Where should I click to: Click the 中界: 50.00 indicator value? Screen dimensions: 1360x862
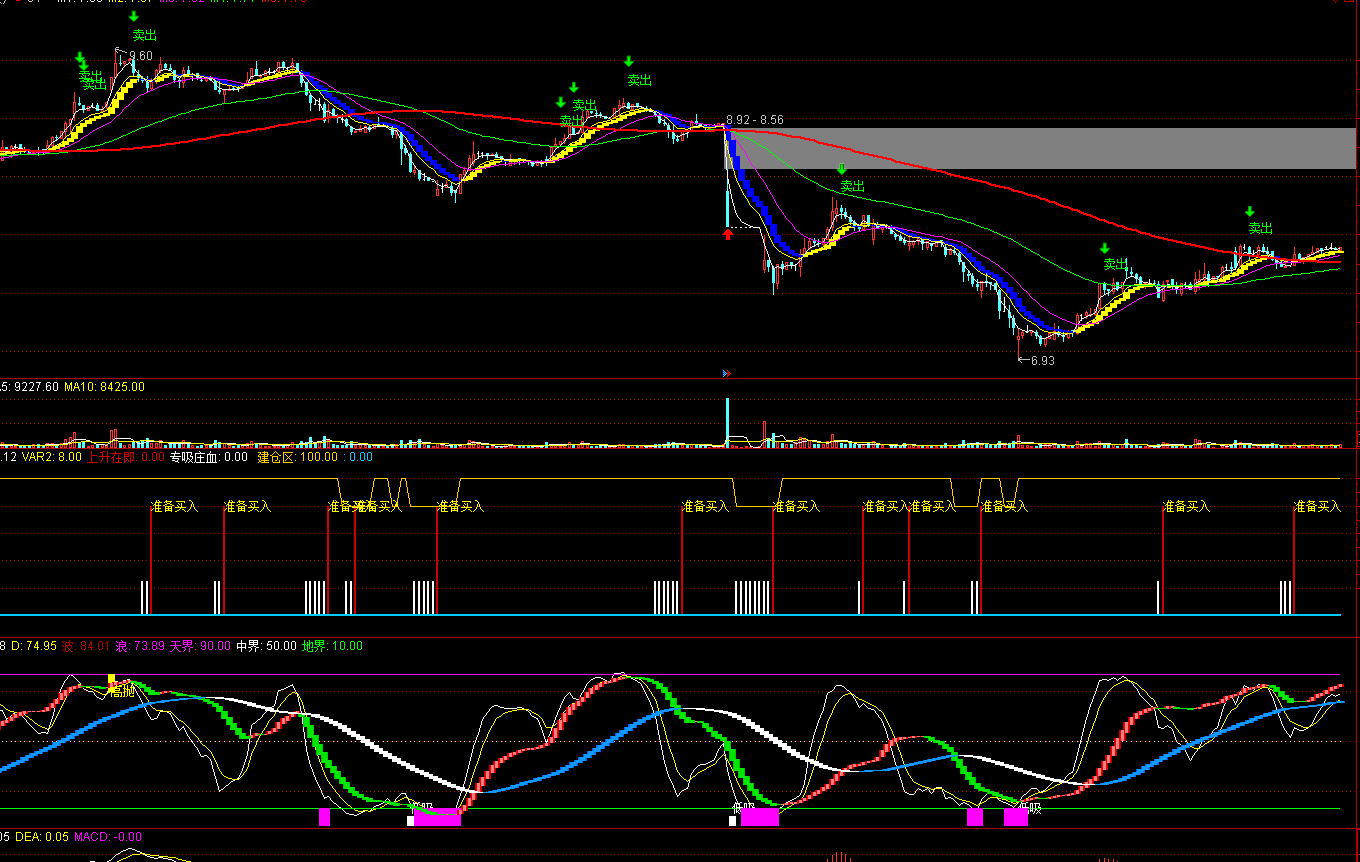coord(266,646)
